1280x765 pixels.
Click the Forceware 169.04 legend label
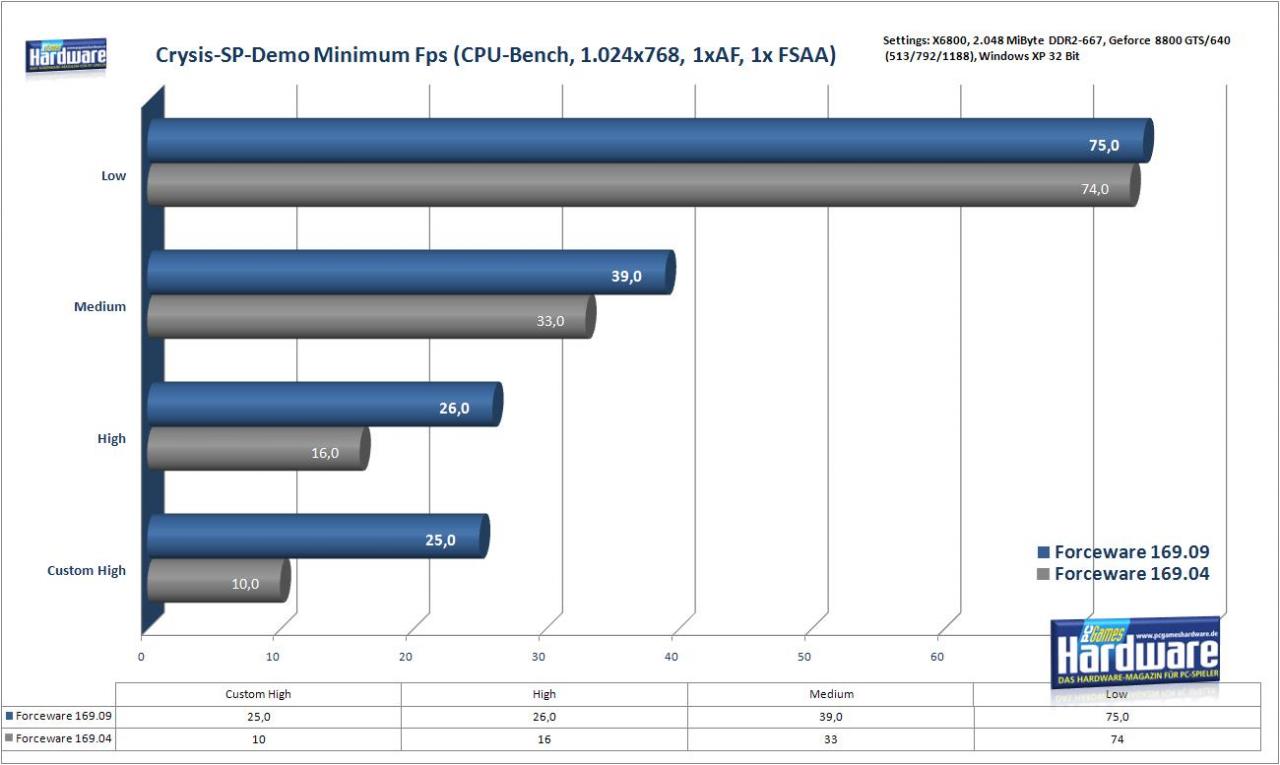[1132, 574]
